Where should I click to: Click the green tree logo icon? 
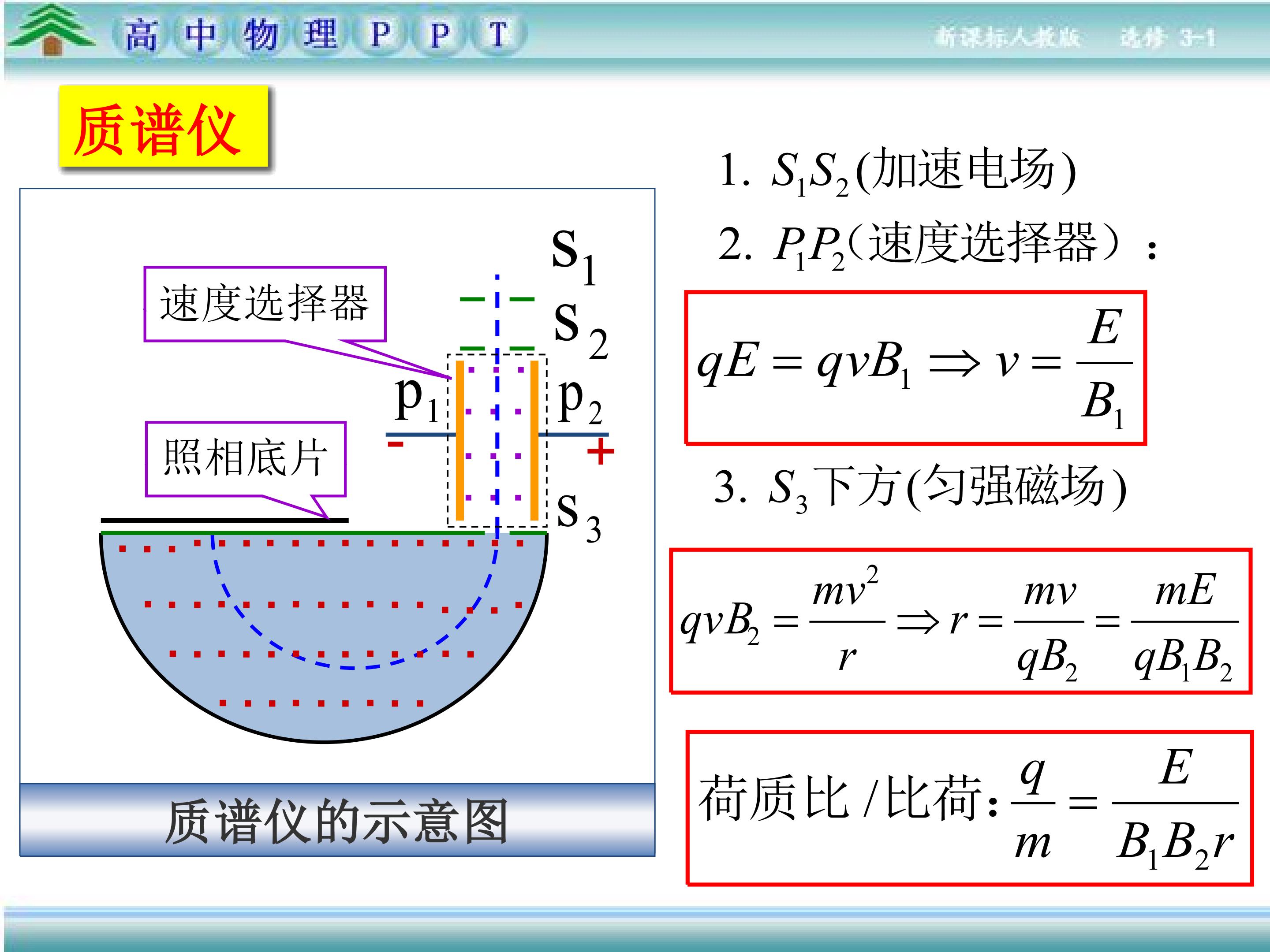(51, 30)
